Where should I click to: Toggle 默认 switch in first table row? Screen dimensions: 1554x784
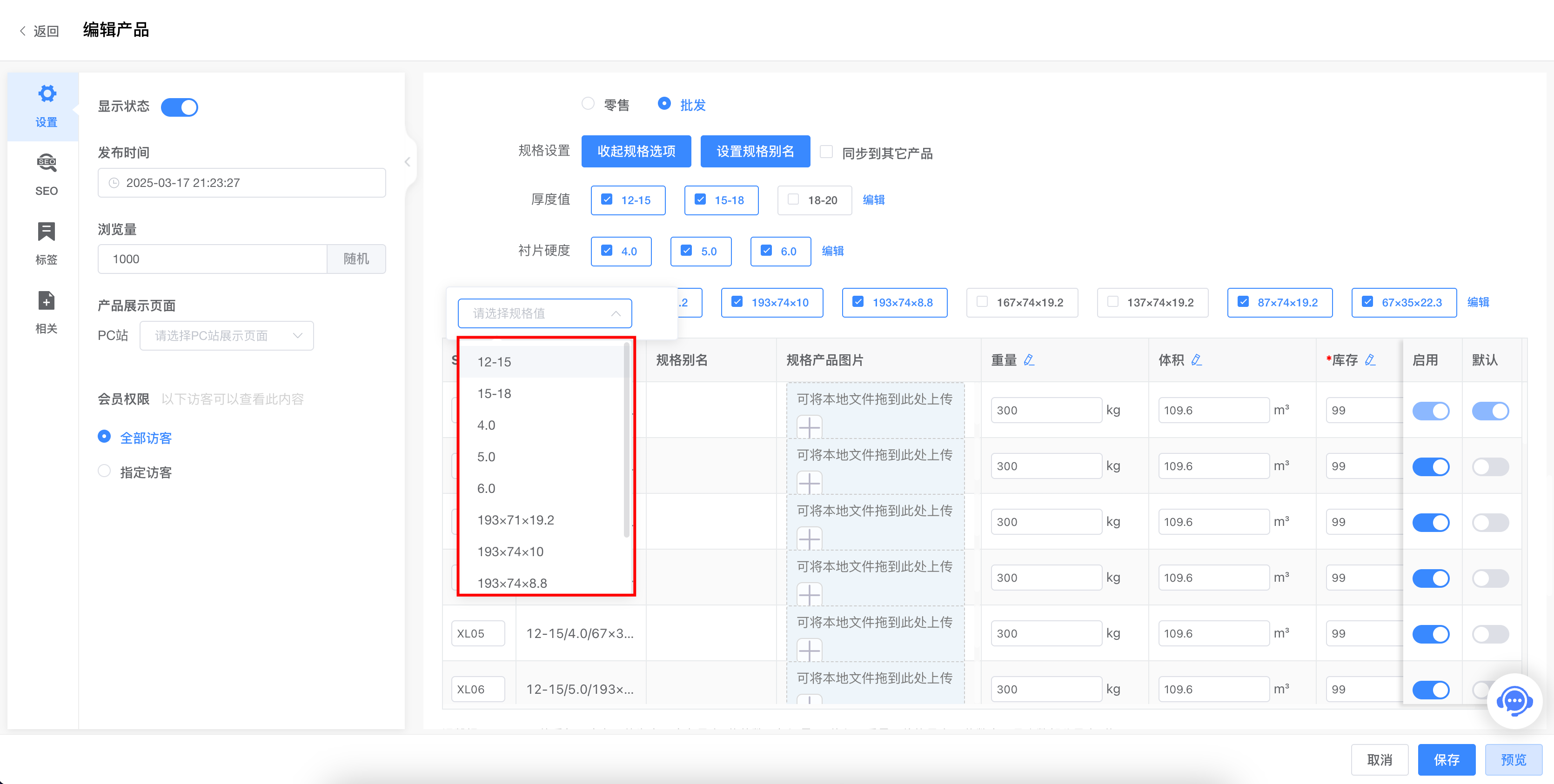tap(1490, 411)
